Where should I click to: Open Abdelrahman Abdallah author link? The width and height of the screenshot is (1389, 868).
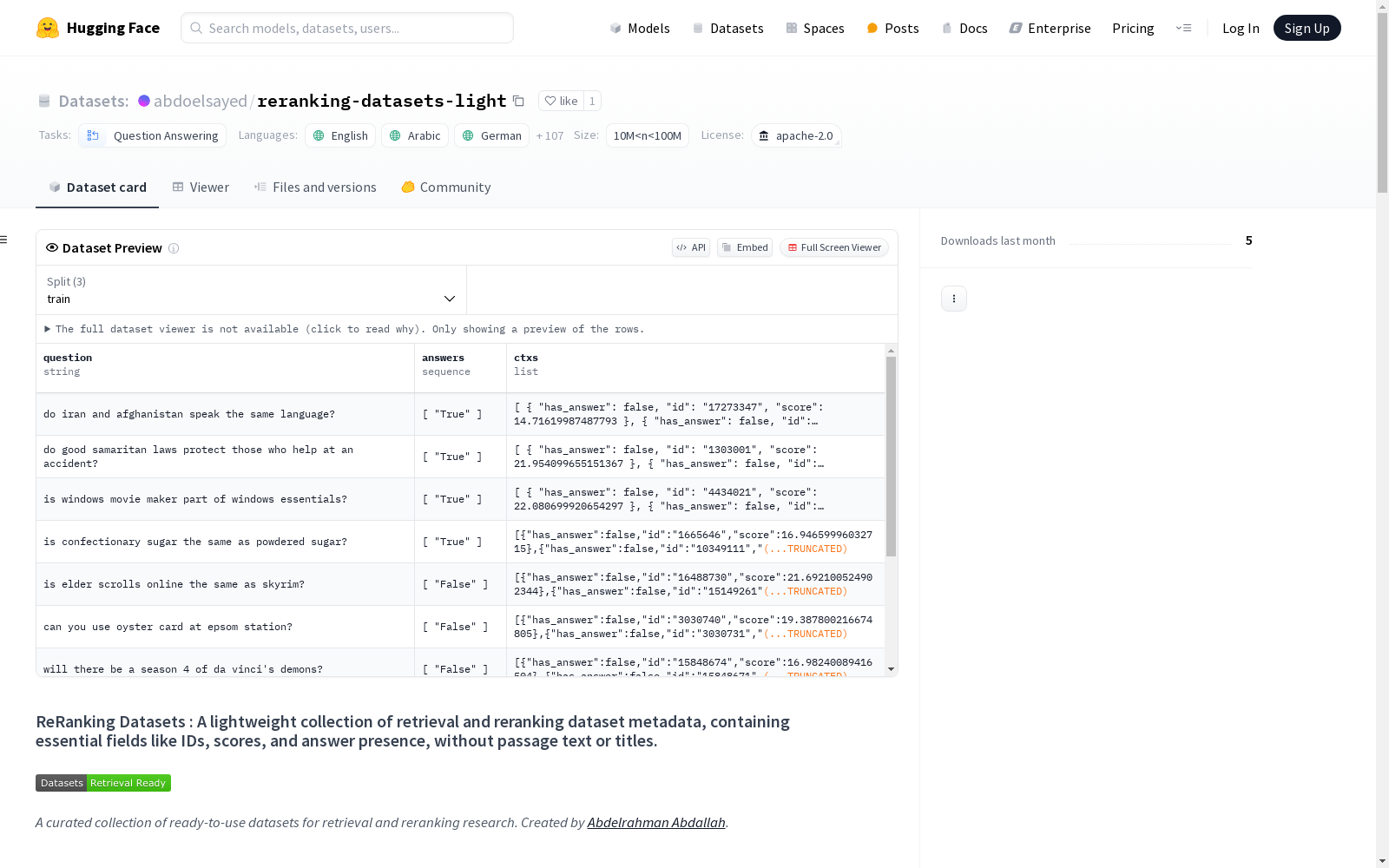click(x=656, y=822)
